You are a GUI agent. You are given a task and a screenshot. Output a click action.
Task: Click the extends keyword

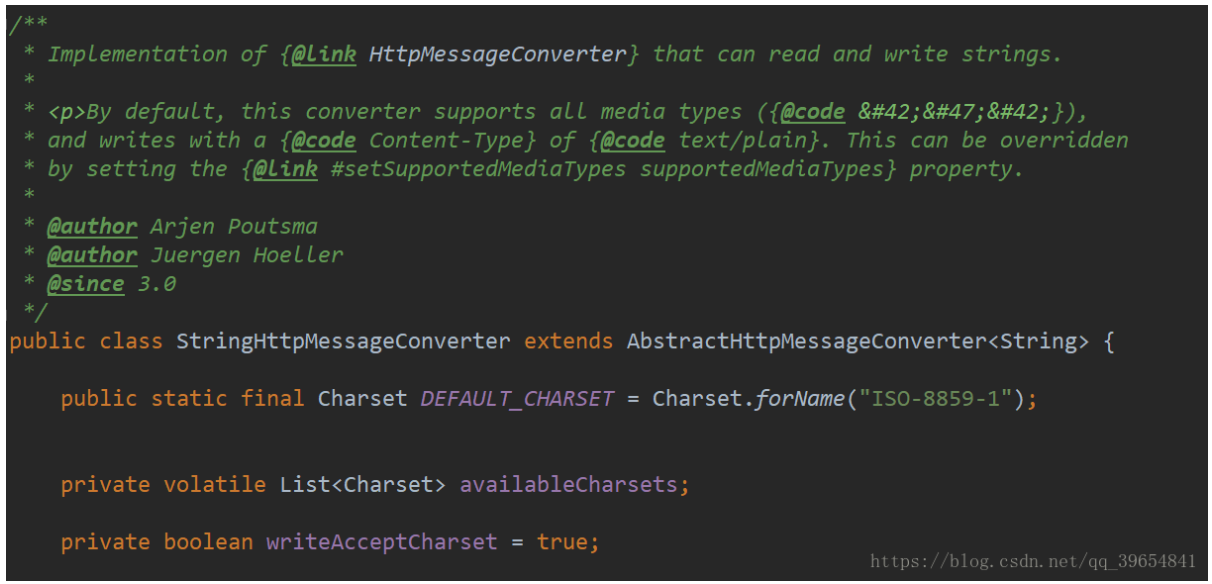tap(568, 341)
